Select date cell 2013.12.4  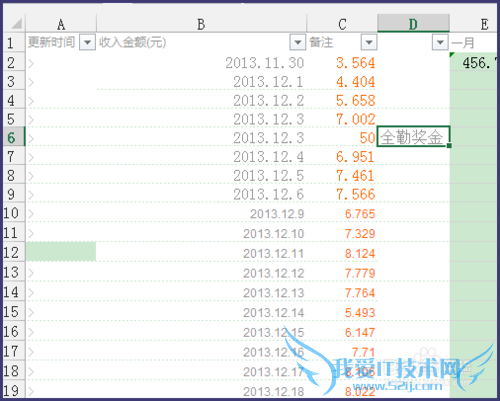(x=201, y=156)
